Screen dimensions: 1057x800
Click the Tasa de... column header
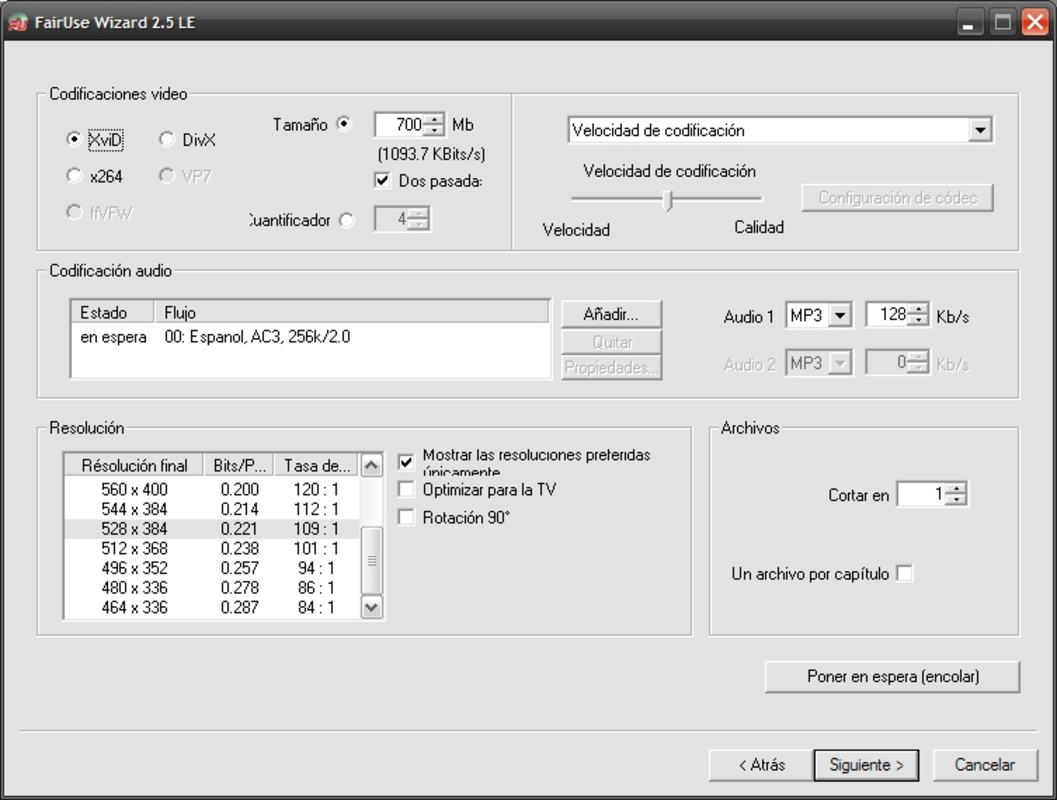[x=316, y=466]
